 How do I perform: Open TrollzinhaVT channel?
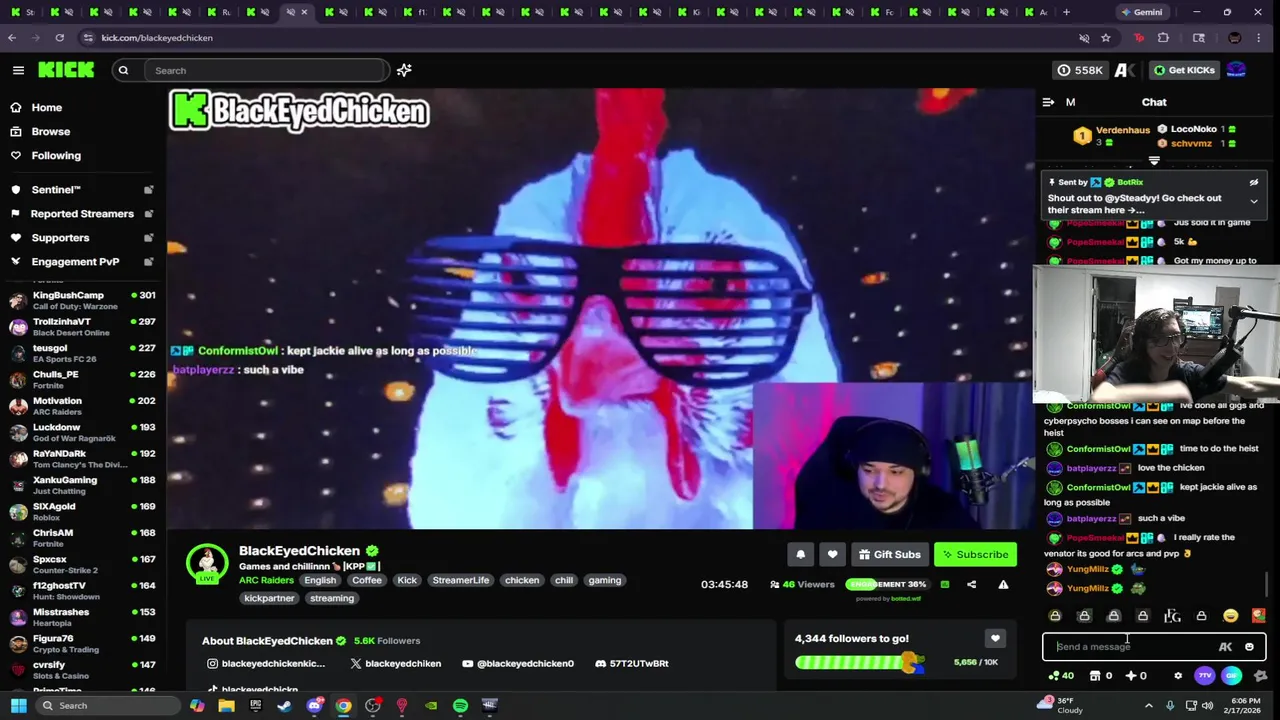pyautogui.click(x=82, y=327)
